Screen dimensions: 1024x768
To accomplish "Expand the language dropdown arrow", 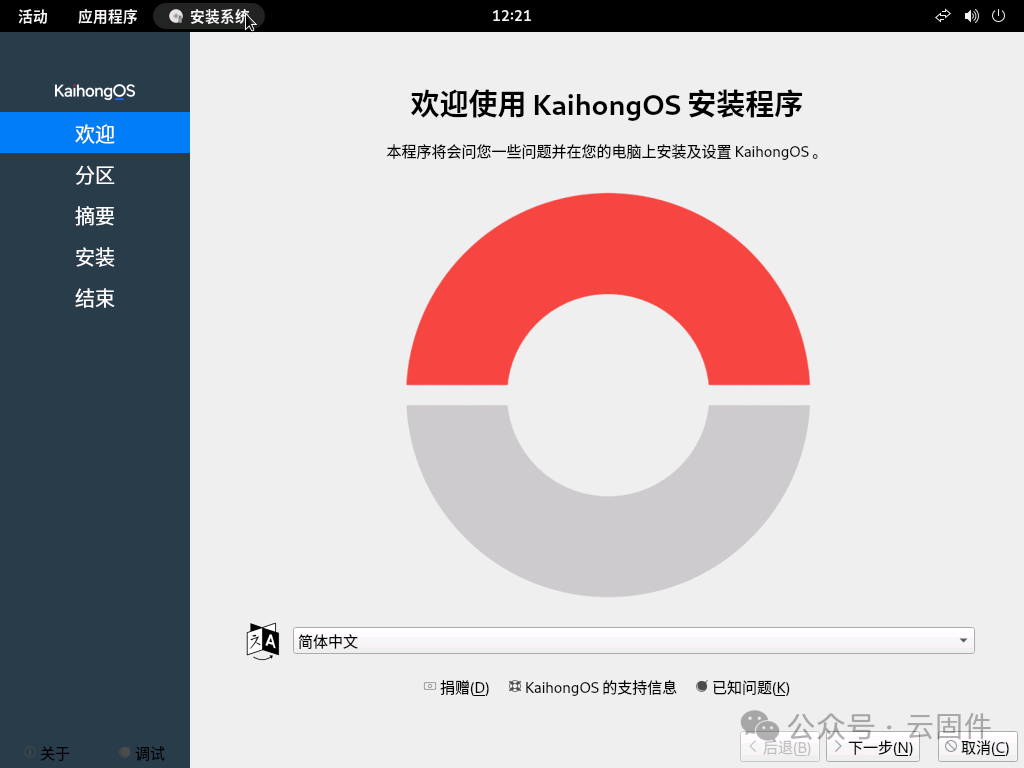I will (x=963, y=641).
